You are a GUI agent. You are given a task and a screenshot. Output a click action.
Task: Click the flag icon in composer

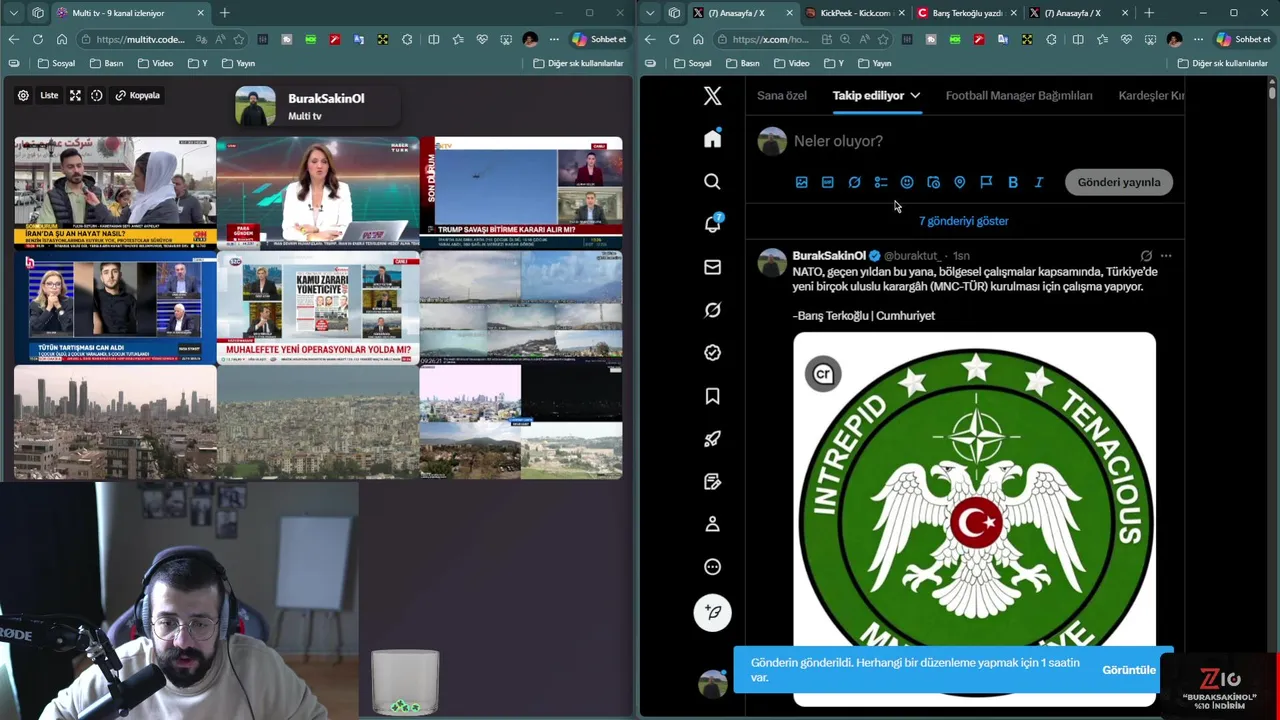(x=986, y=182)
